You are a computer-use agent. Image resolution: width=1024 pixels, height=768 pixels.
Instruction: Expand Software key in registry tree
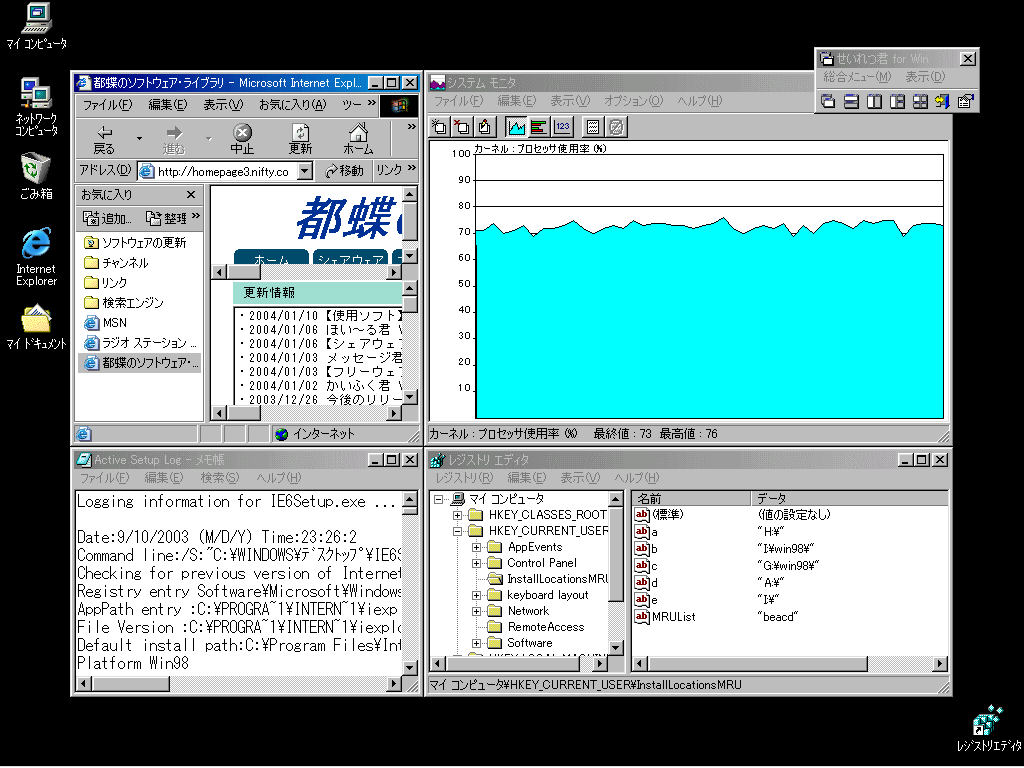pos(477,643)
